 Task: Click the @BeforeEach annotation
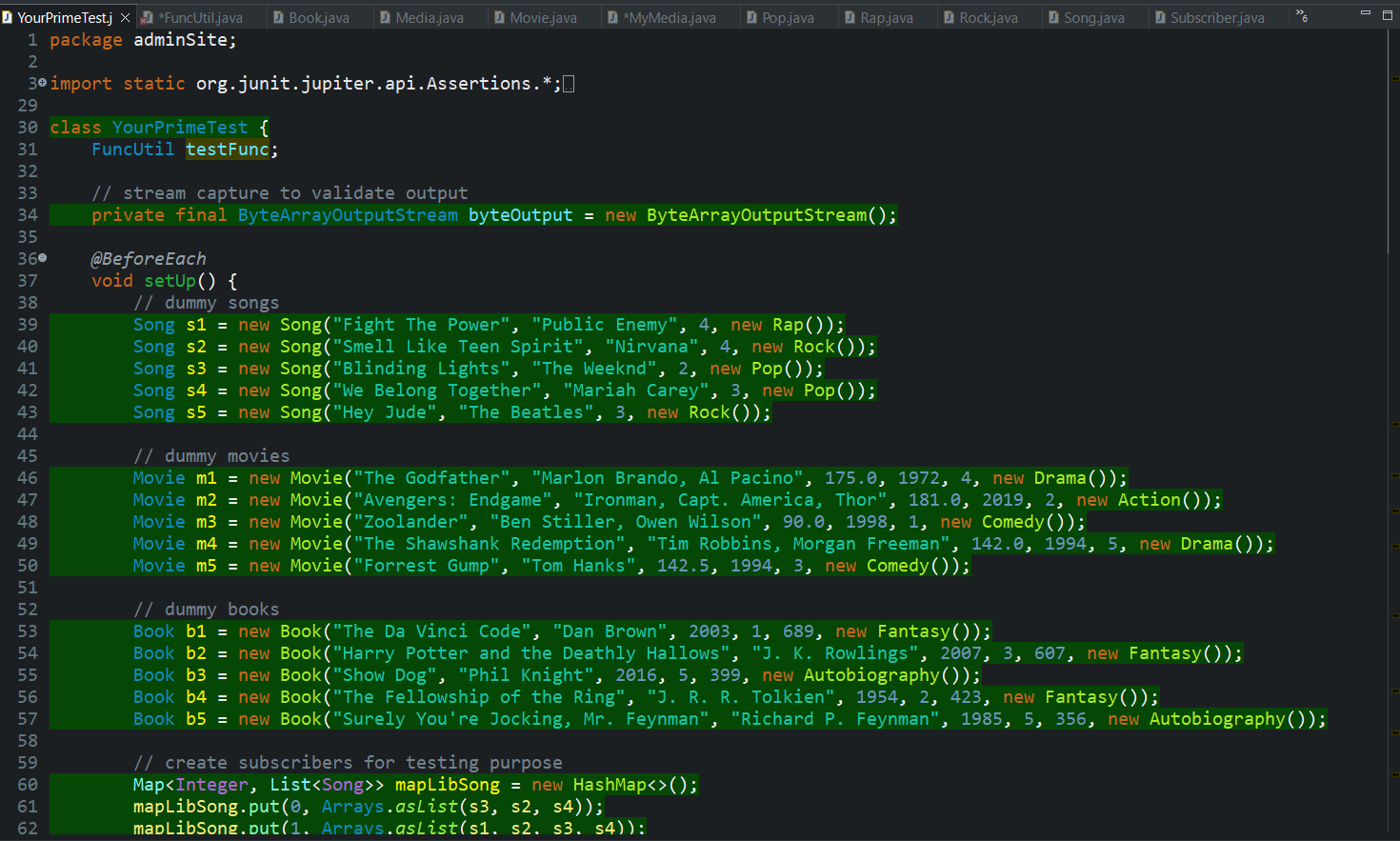pos(149,259)
